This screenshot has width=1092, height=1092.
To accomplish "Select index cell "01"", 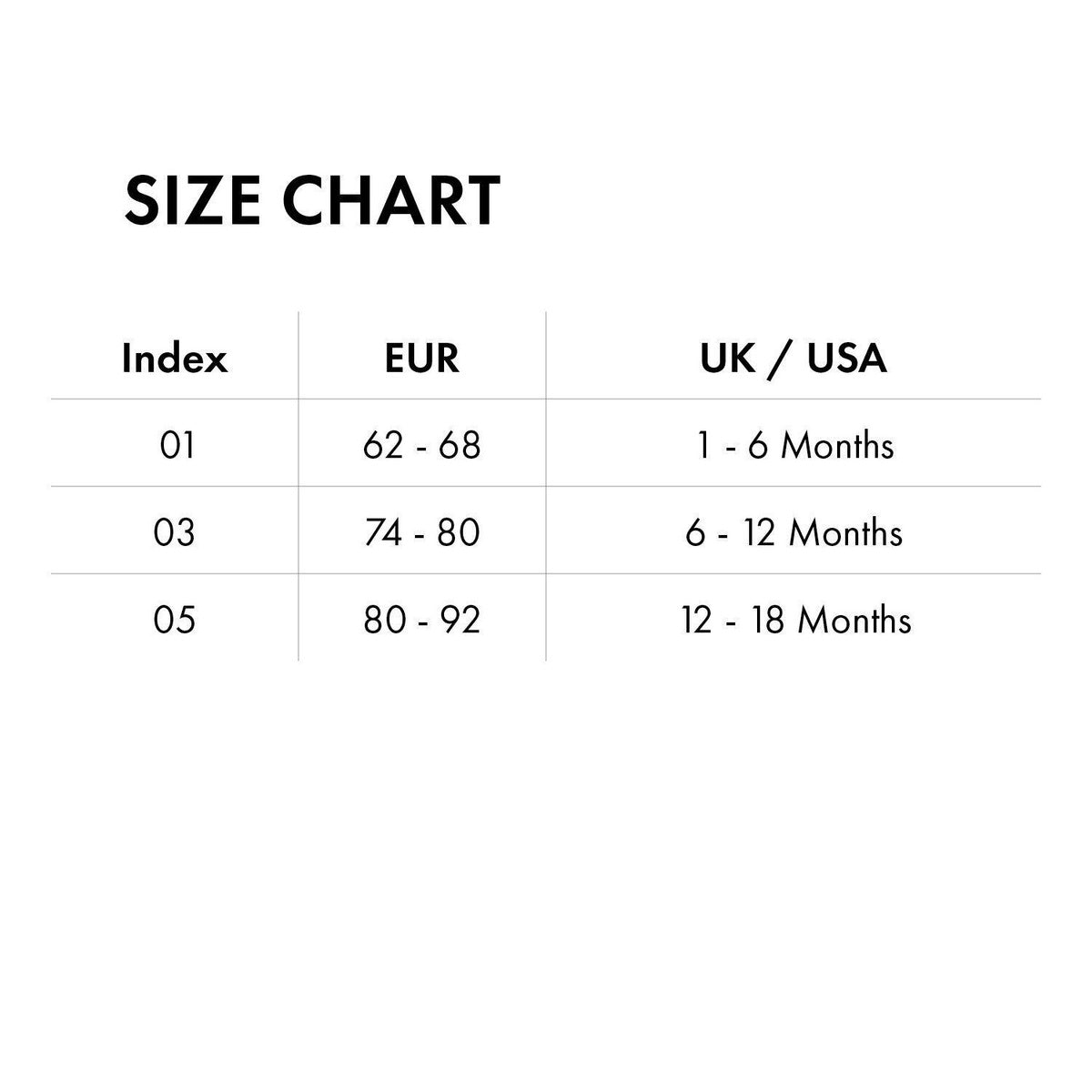I will point(177,446).
